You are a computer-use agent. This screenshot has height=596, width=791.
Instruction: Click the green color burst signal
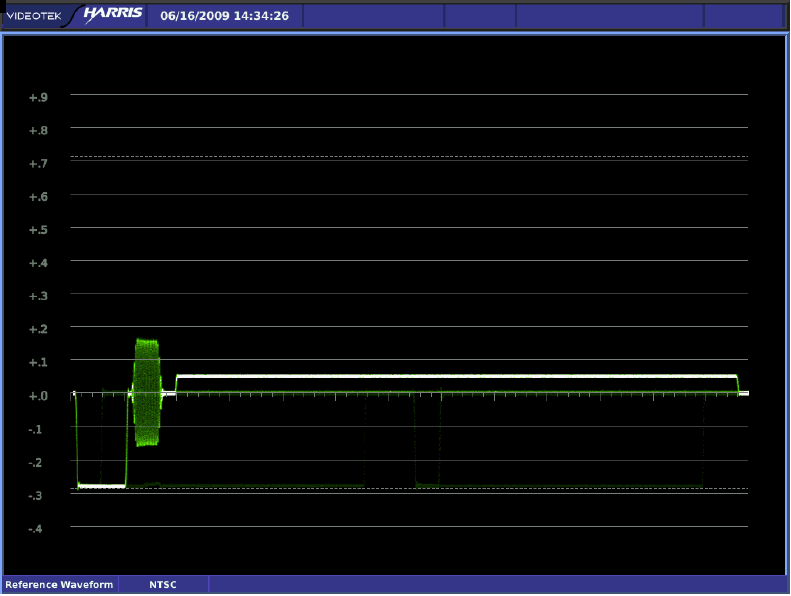click(147, 391)
